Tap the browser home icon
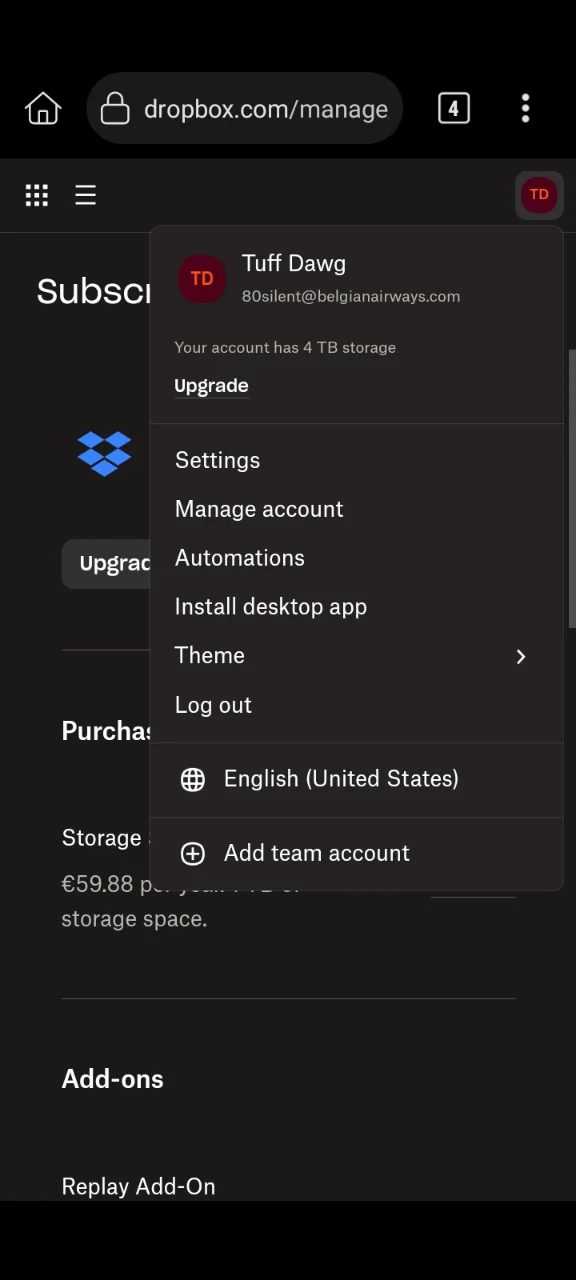576x1280 pixels. point(43,108)
